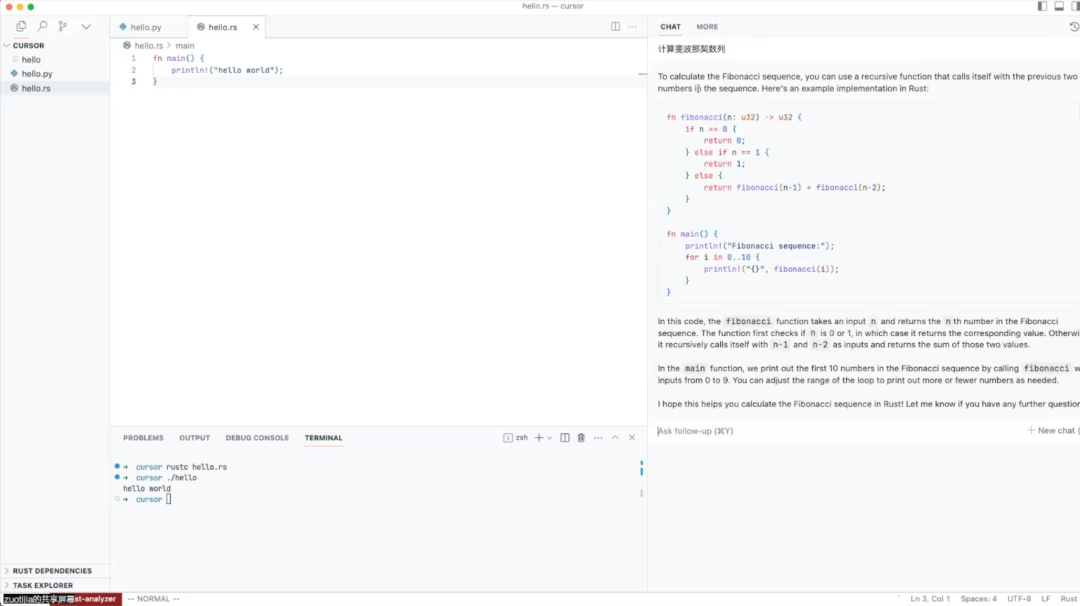This screenshot has height=606, width=1080.
Task: Maximize panel with the up chevron
Action: coord(615,438)
